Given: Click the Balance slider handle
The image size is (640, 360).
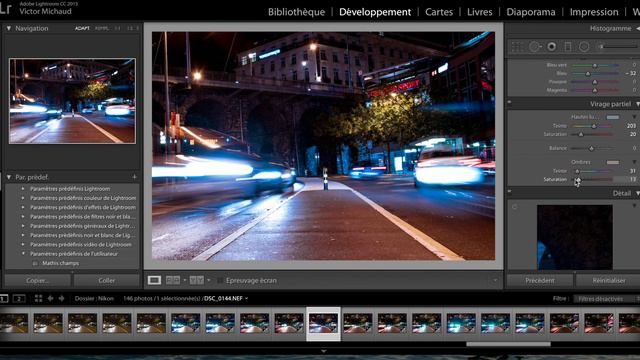Looking at the screenshot, I should 591,148.
